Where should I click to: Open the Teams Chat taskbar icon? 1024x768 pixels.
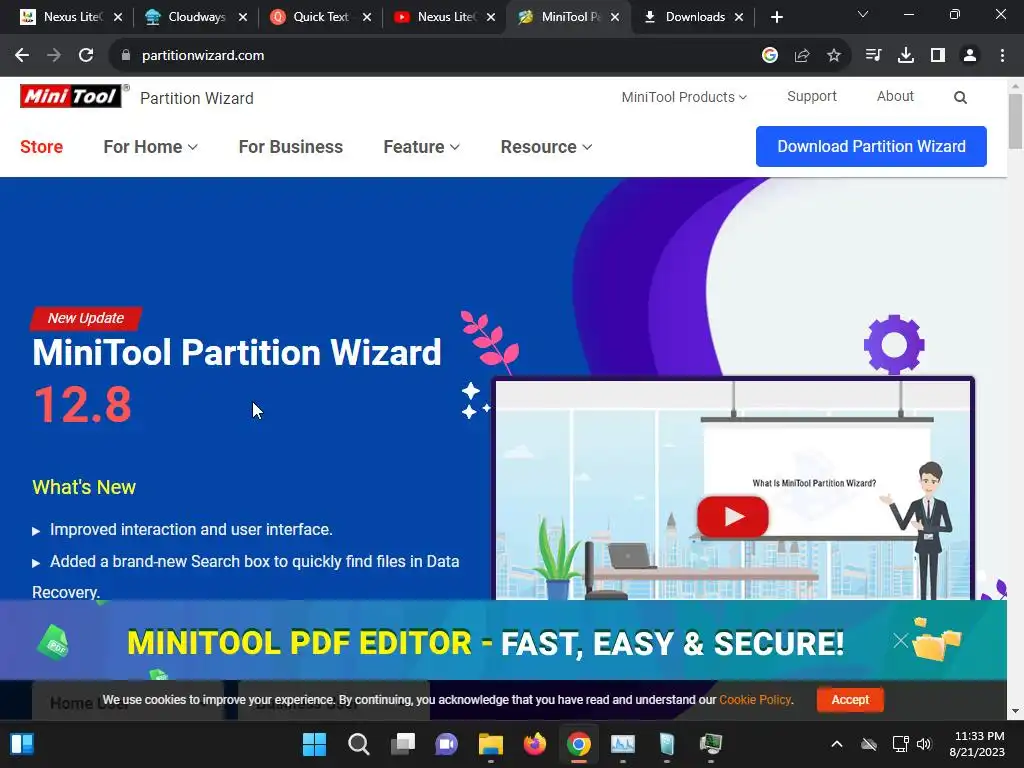[447, 744]
